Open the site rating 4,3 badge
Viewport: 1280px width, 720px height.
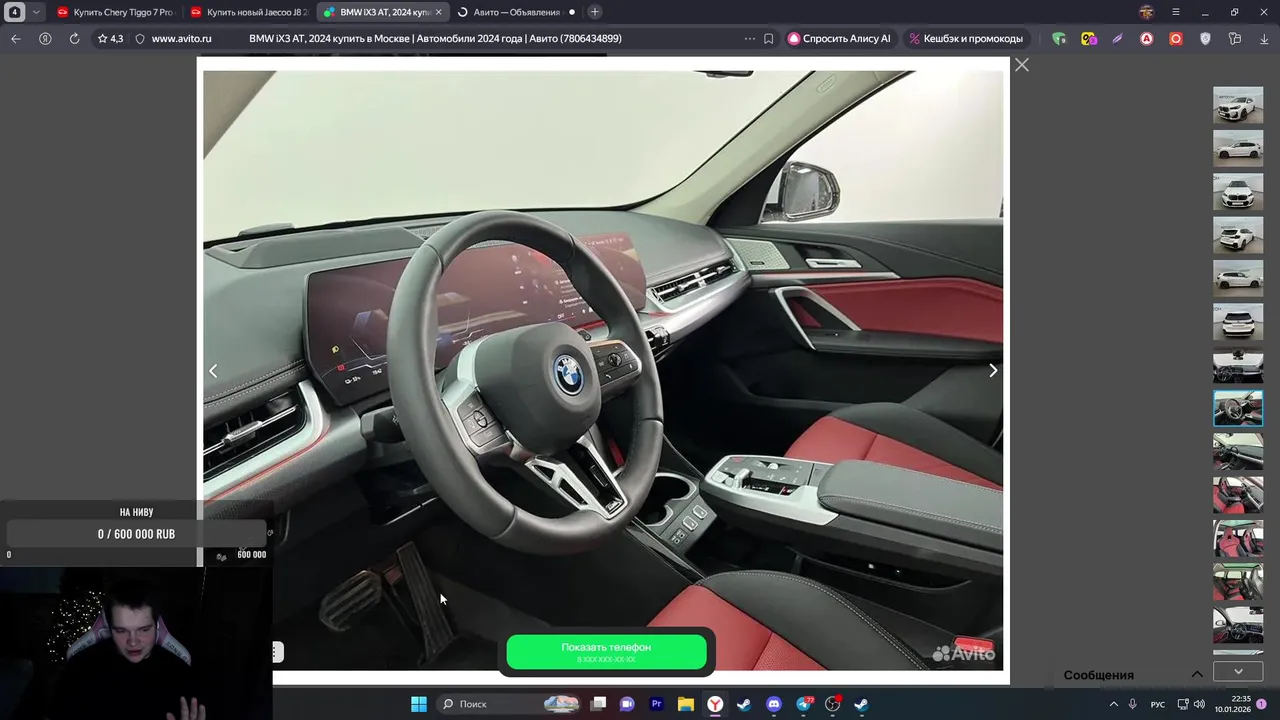pos(110,39)
